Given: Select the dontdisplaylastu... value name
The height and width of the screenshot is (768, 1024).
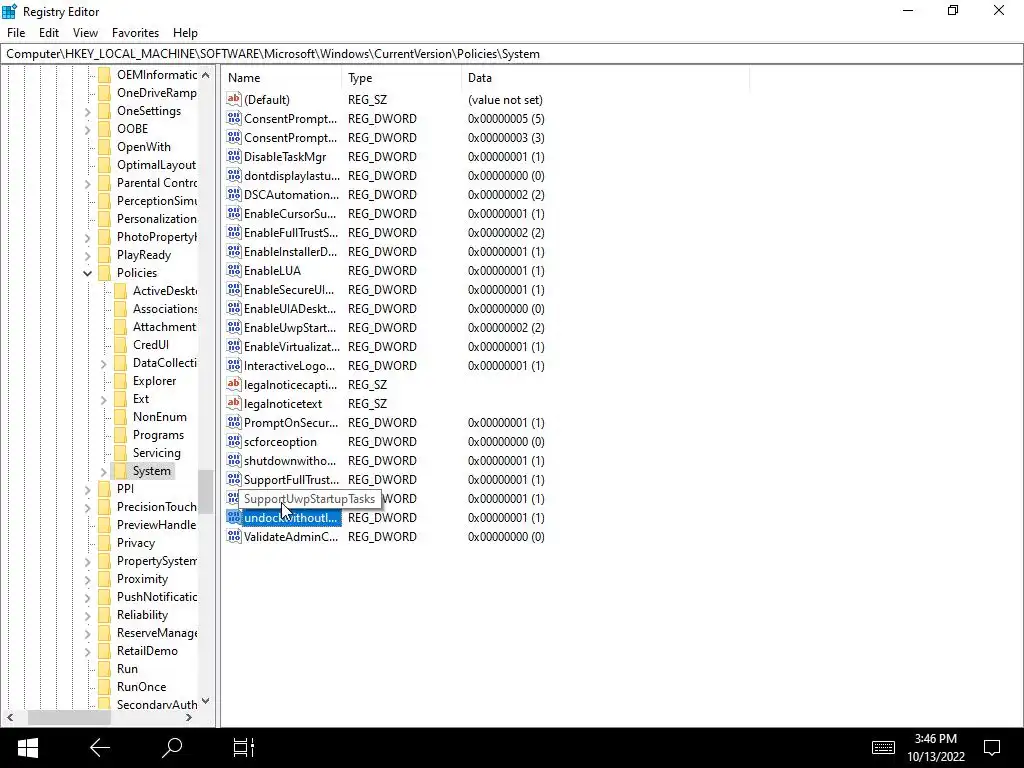Looking at the screenshot, I should click(x=292, y=176).
